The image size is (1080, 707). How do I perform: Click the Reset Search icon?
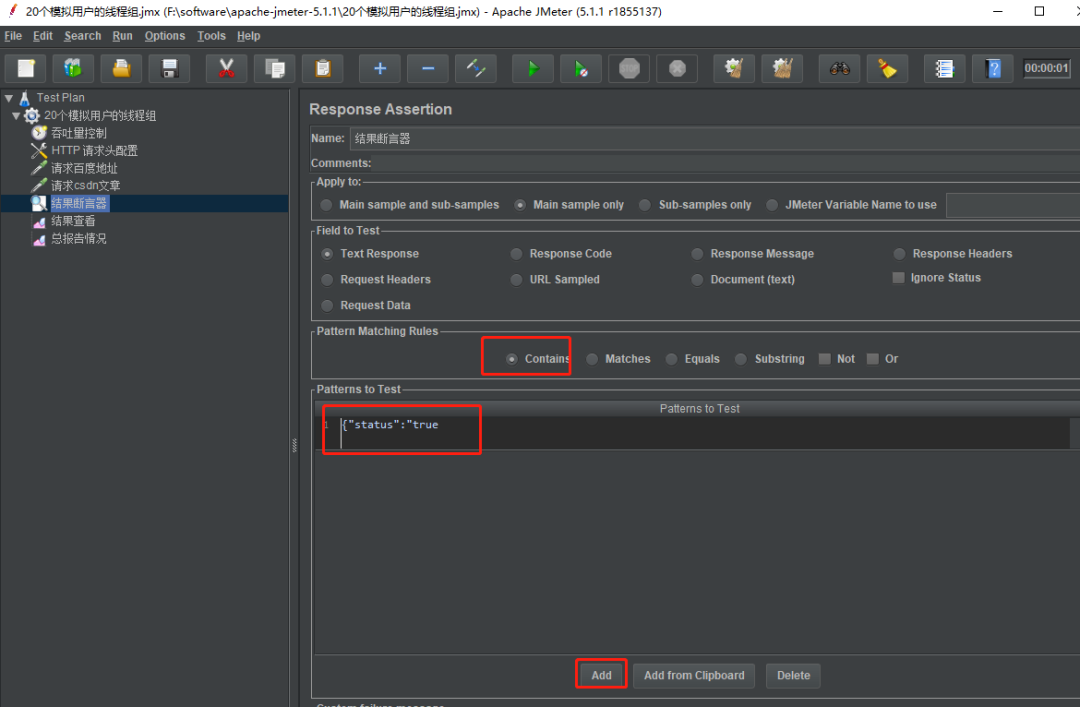point(887,68)
